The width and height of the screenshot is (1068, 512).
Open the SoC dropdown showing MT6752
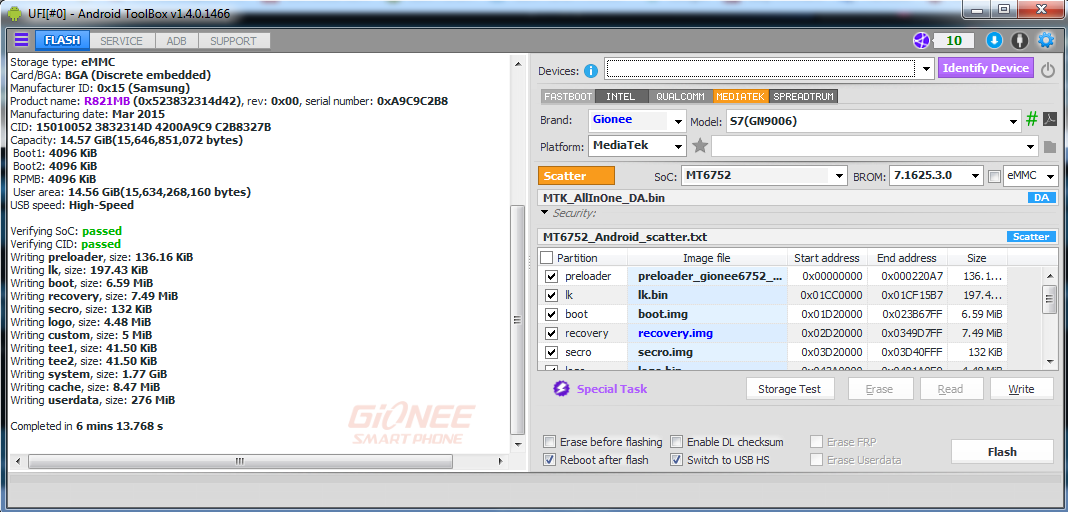click(x=840, y=176)
